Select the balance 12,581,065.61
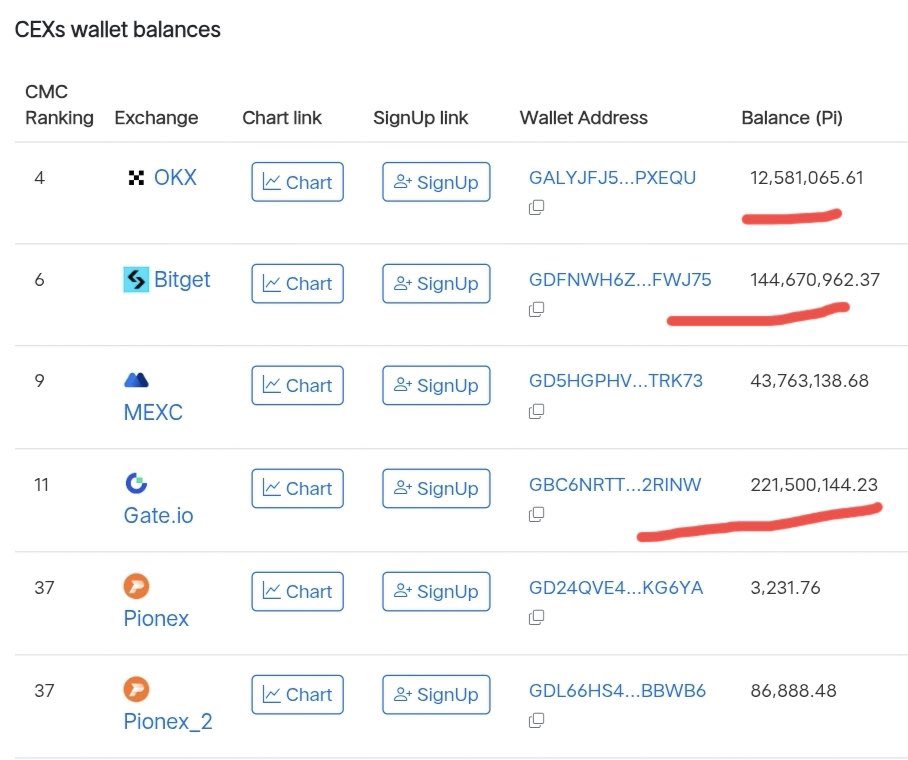Image resolution: width=908 pixels, height=760 pixels. tap(807, 177)
